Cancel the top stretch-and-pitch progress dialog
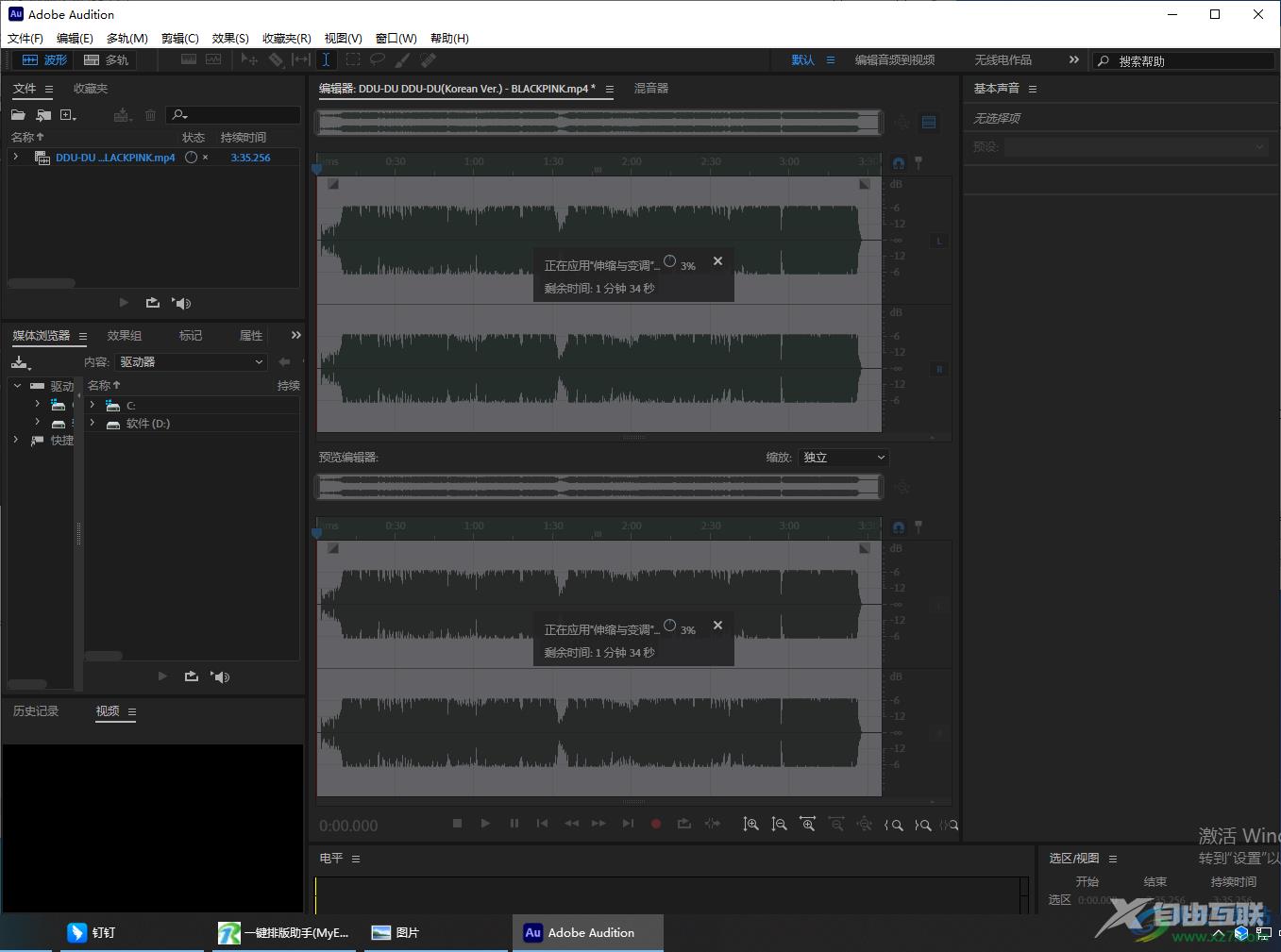Image resolution: width=1281 pixels, height=952 pixels. [717, 261]
